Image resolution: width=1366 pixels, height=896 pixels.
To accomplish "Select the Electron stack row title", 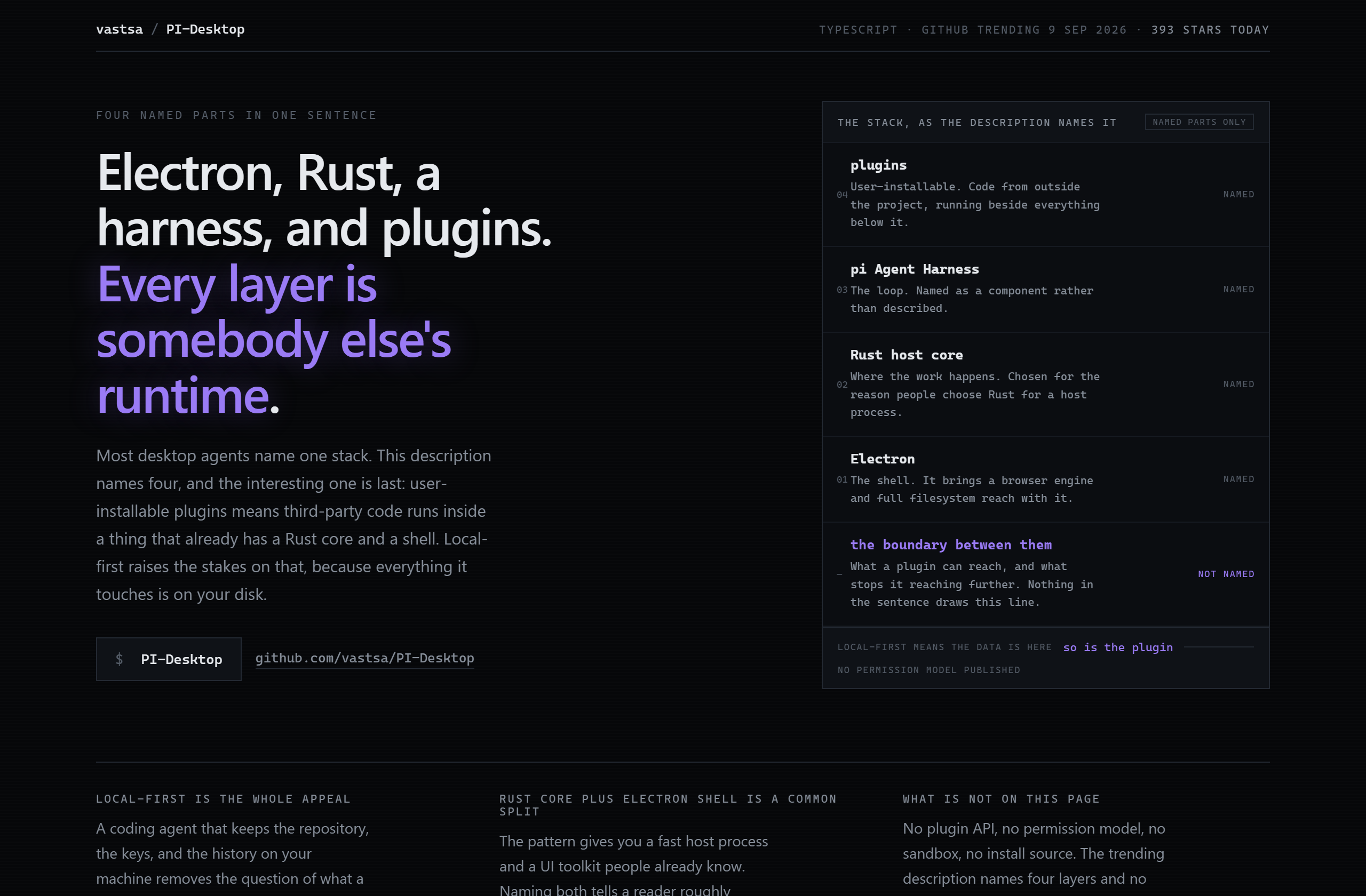I will (x=882, y=459).
